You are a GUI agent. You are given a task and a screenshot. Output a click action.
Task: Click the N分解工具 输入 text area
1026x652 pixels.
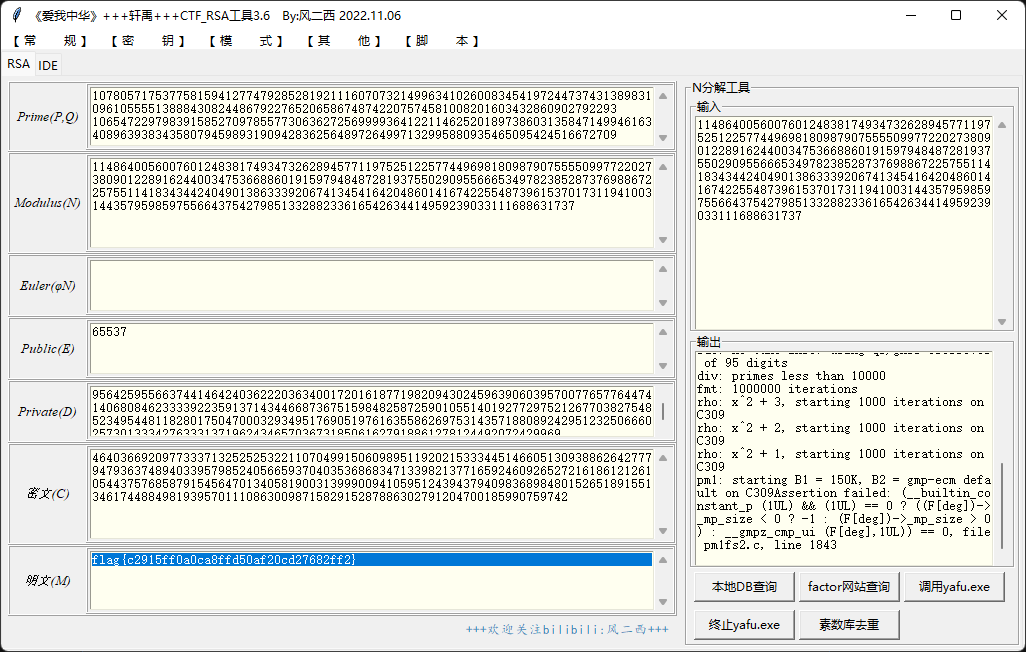(843, 222)
